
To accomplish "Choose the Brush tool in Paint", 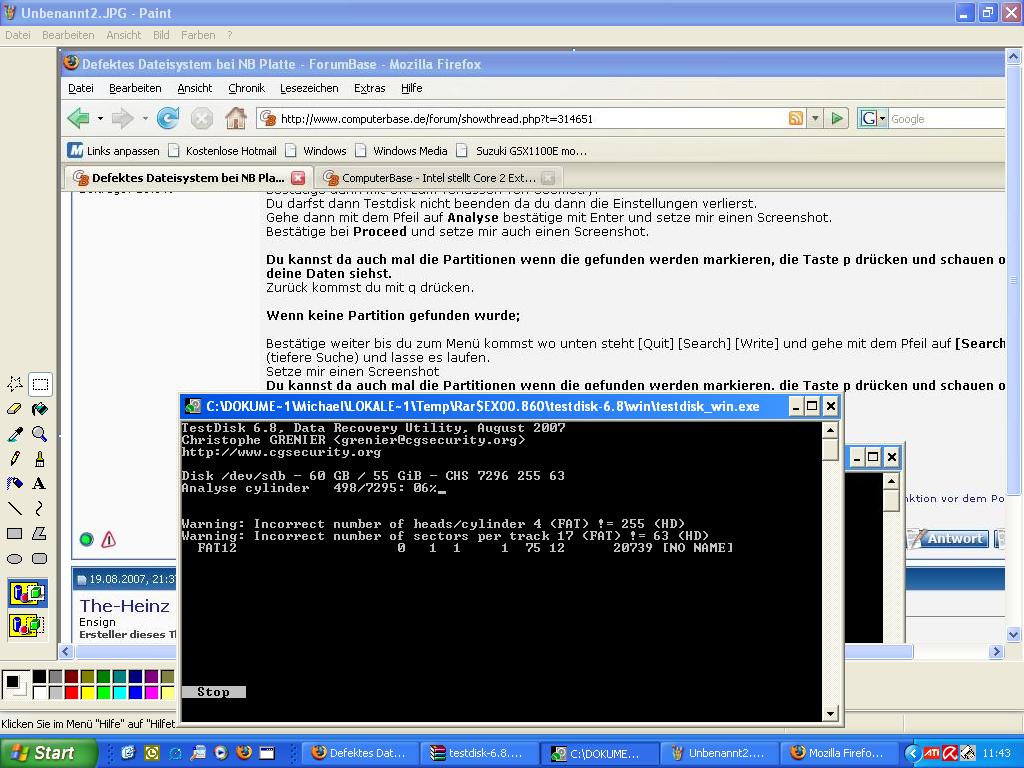I will tap(40, 458).
